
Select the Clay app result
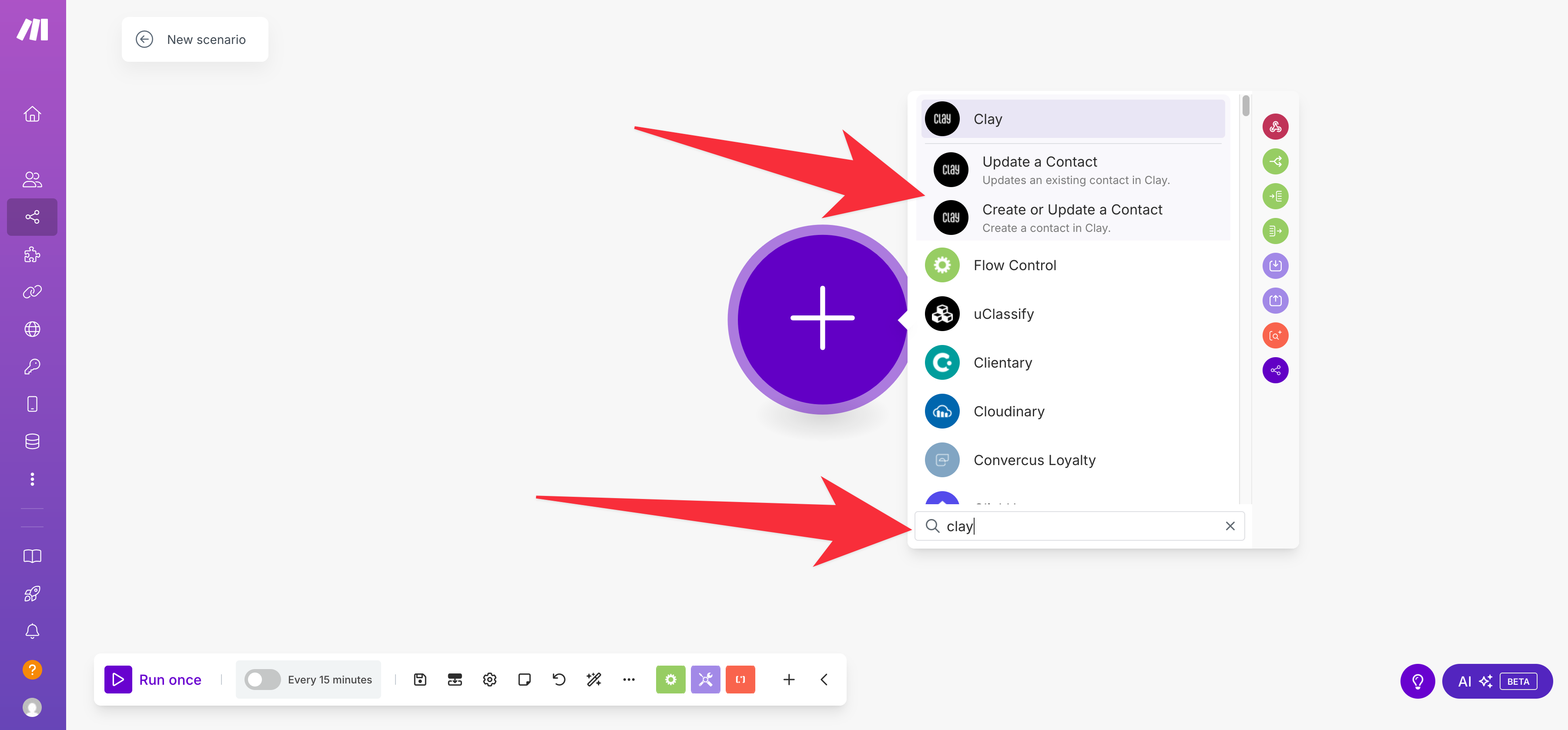point(1073,119)
